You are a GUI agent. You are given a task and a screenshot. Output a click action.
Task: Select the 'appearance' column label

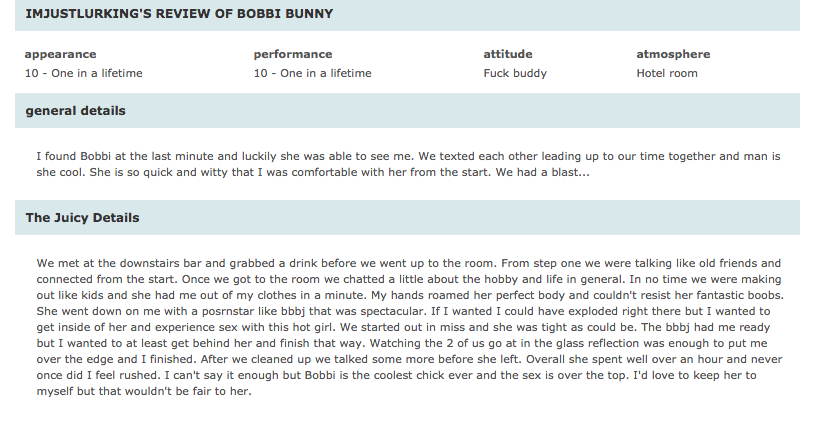60,54
